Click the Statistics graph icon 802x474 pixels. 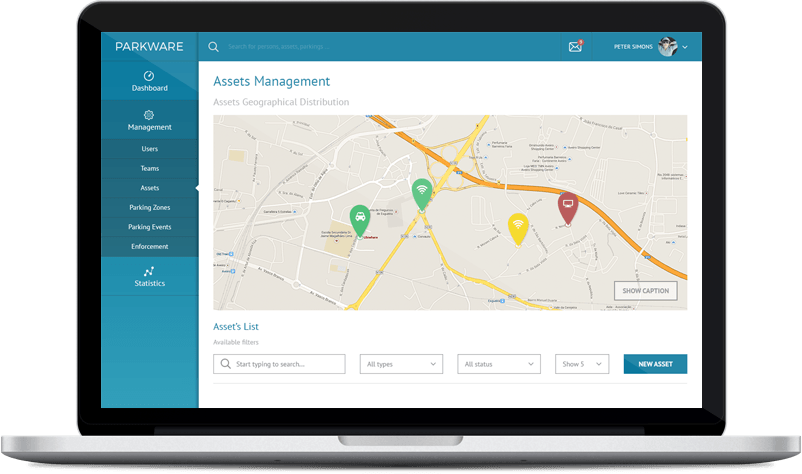click(x=149, y=271)
